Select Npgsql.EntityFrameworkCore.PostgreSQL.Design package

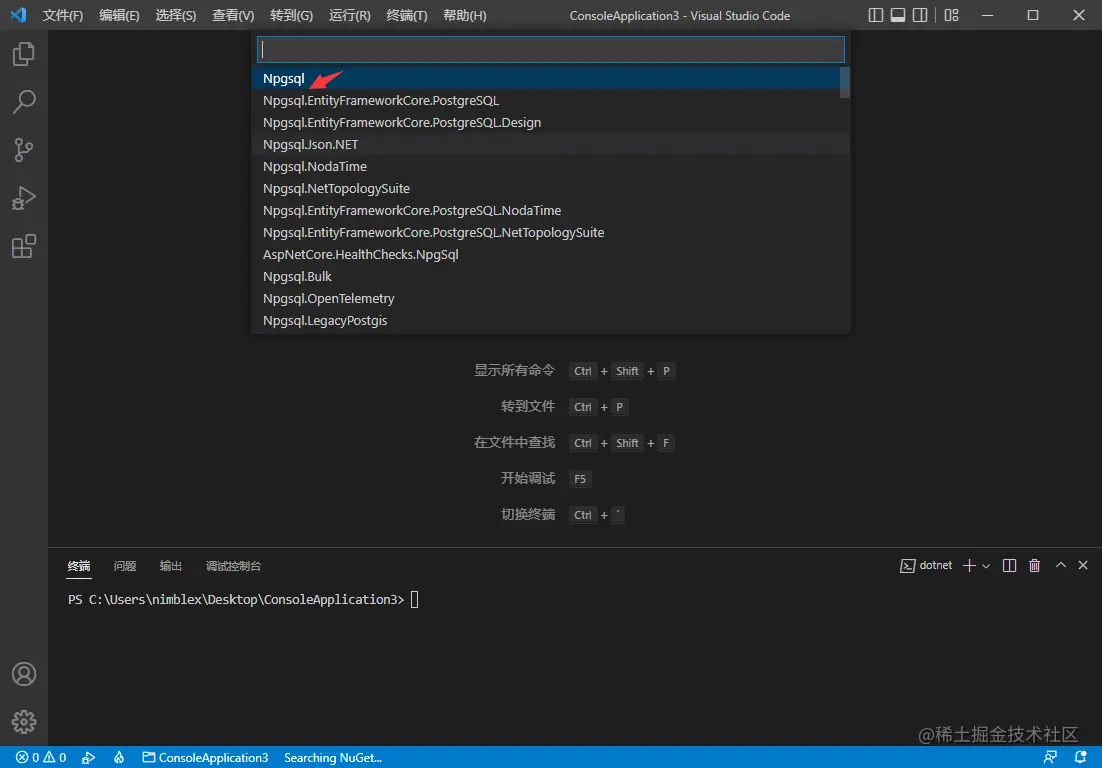point(546,122)
